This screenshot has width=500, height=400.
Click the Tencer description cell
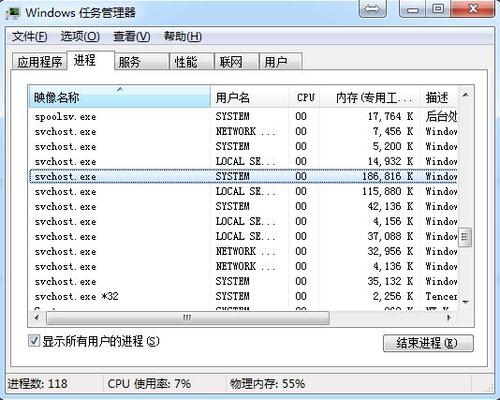click(x=441, y=296)
